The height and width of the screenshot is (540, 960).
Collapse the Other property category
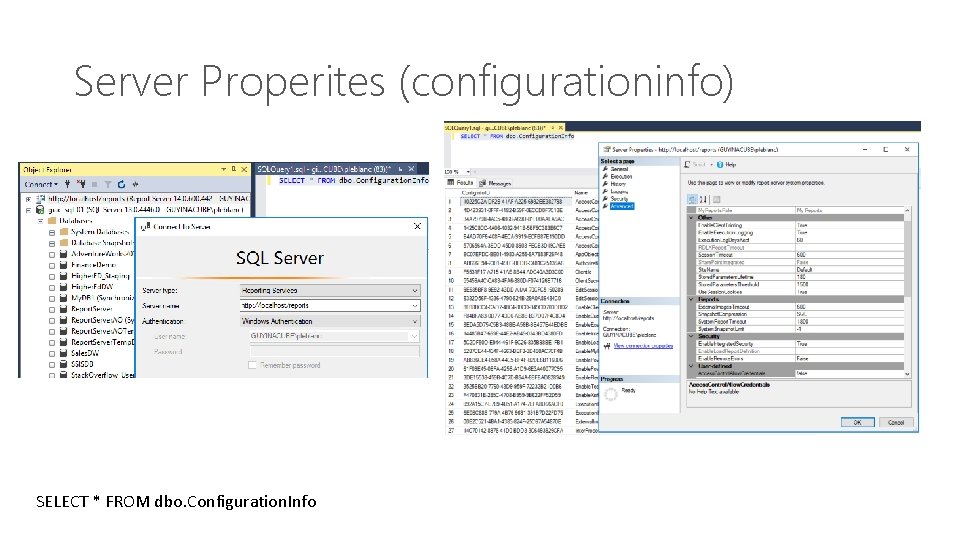tap(692, 218)
